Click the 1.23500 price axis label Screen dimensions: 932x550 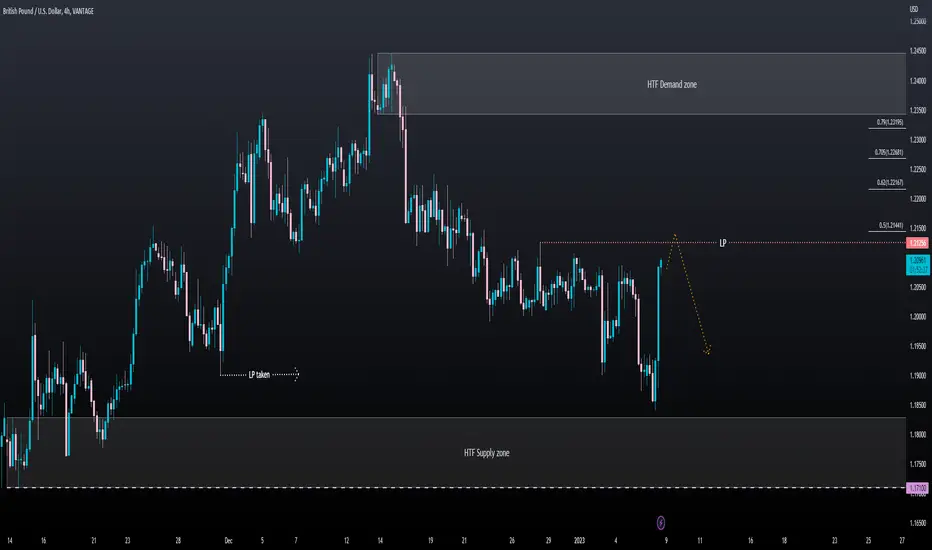(918, 110)
